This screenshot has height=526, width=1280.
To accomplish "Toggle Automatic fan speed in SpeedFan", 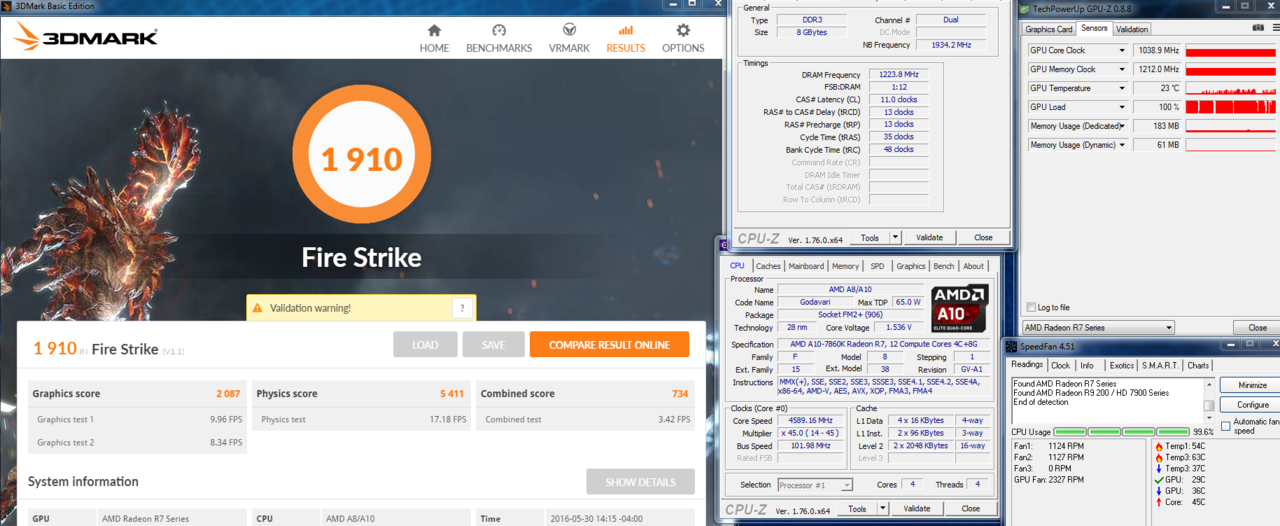I will coord(1226,427).
